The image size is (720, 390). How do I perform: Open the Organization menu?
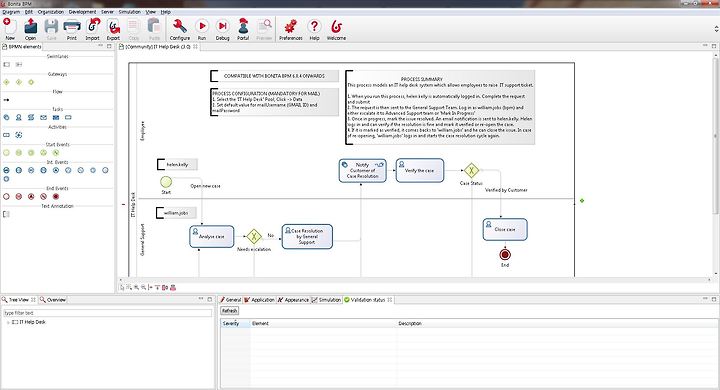[51, 12]
